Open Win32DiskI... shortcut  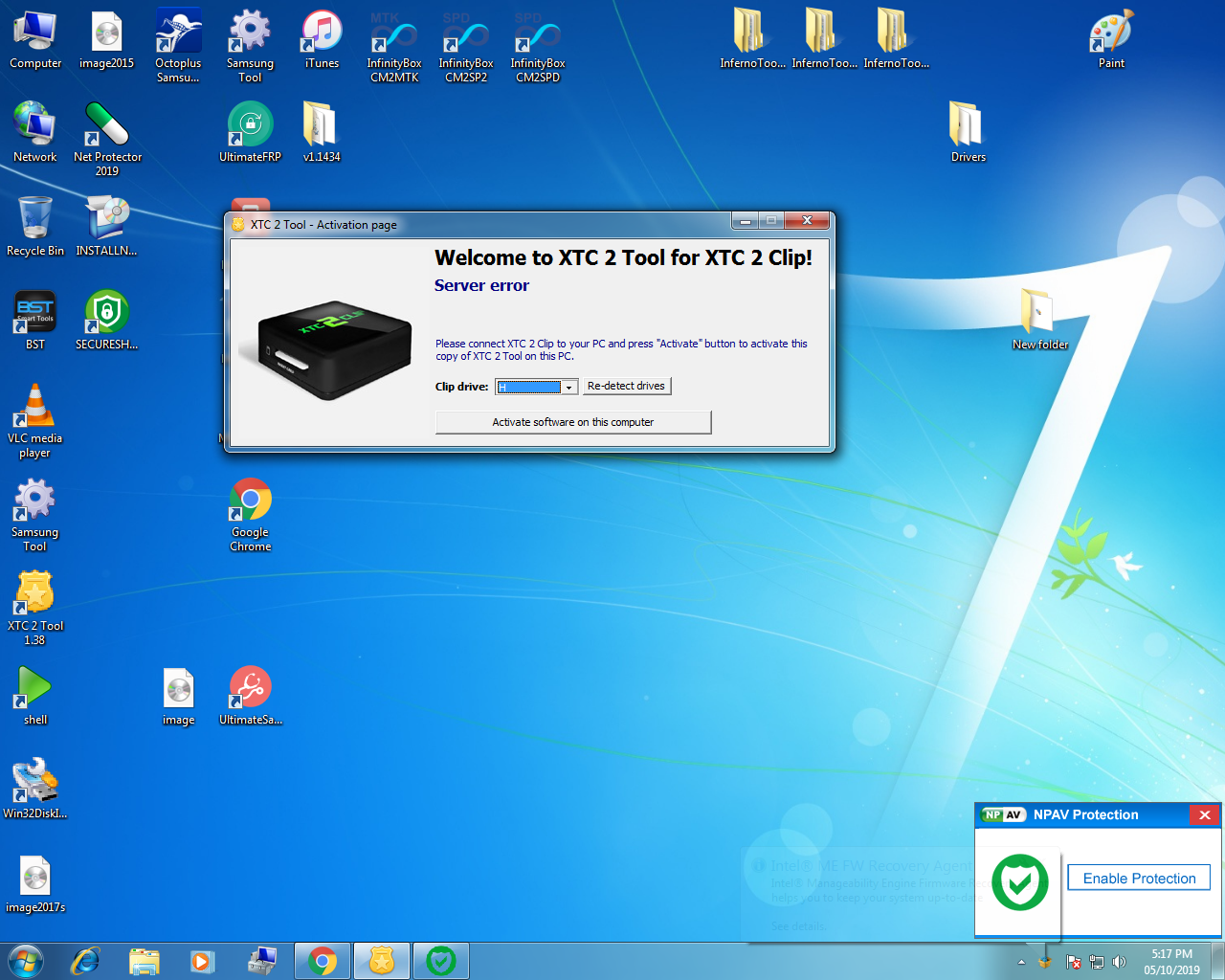(35, 789)
